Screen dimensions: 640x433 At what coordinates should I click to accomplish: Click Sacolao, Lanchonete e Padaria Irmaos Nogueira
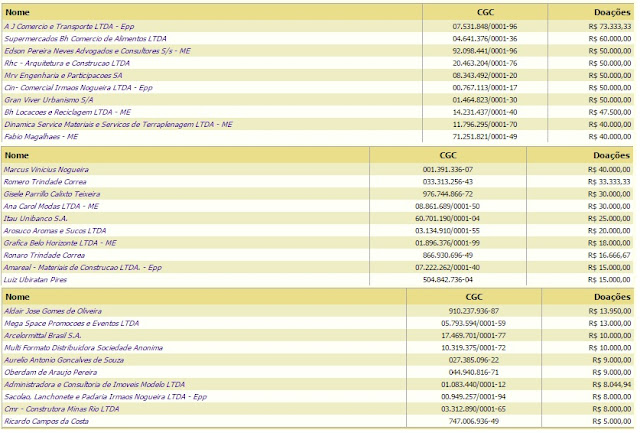(x=105, y=397)
